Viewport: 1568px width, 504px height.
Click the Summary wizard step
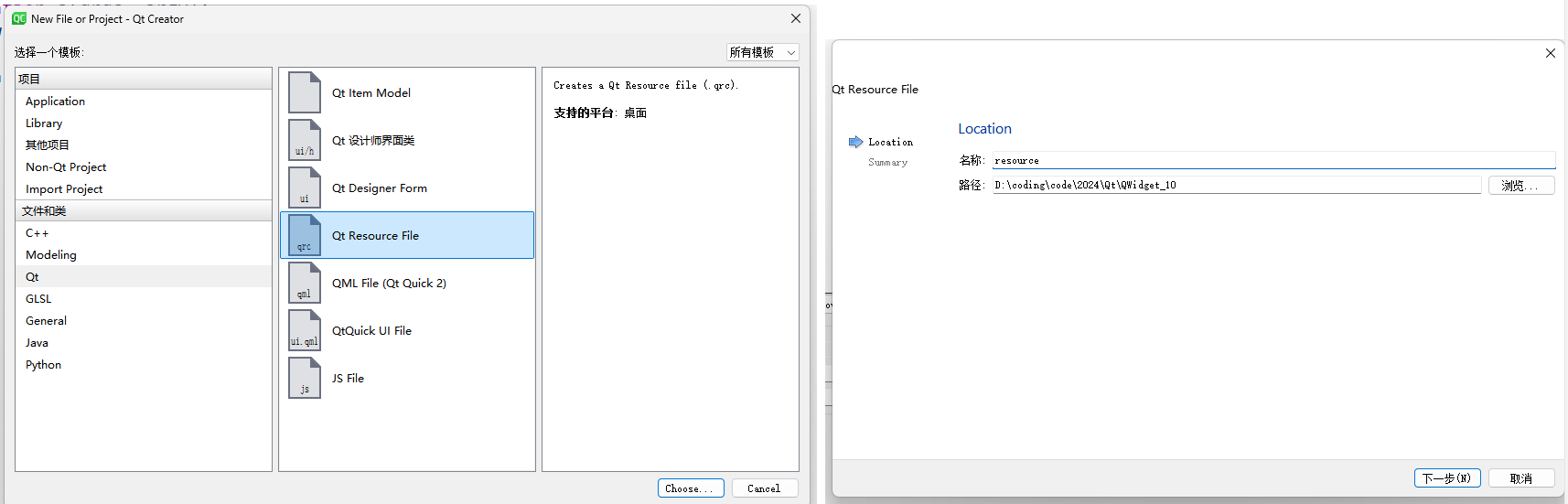[887, 162]
